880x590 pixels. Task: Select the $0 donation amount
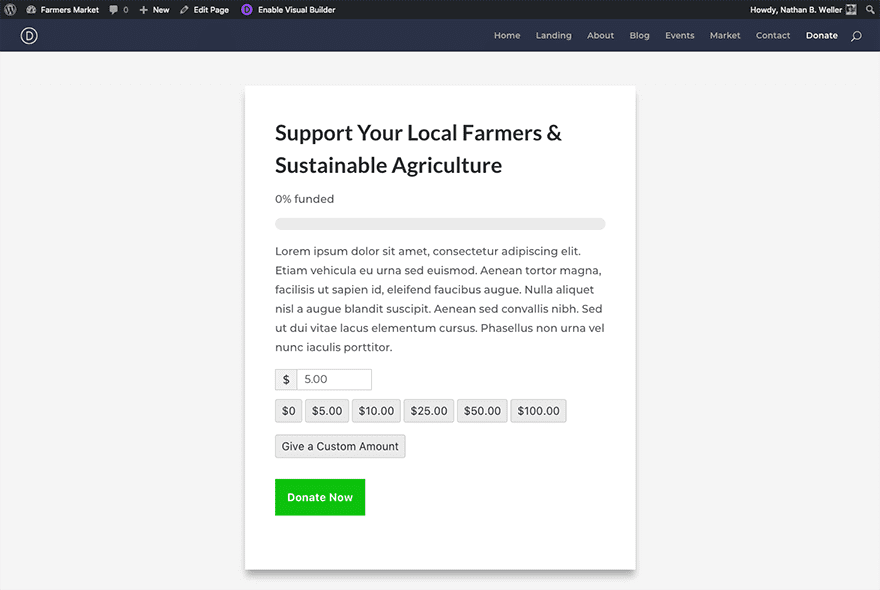(289, 411)
